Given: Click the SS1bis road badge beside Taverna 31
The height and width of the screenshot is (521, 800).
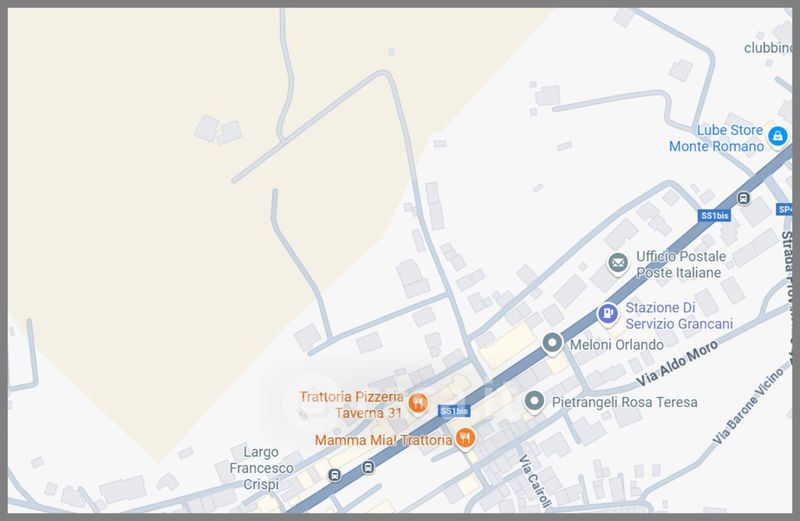Looking at the screenshot, I should [x=454, y=411].
